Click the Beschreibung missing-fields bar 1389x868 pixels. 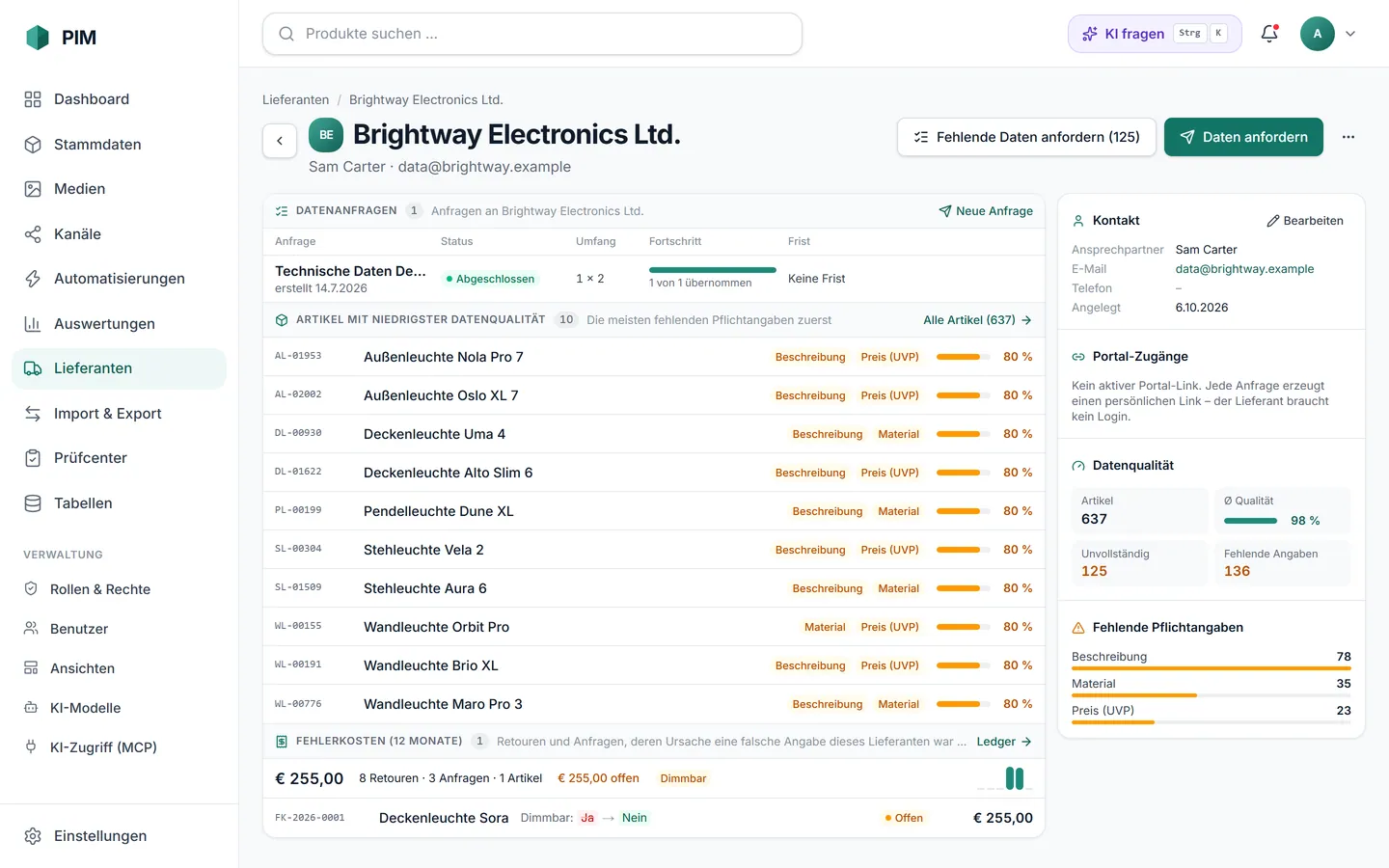pyautogui.click(x=1212, y=667)
